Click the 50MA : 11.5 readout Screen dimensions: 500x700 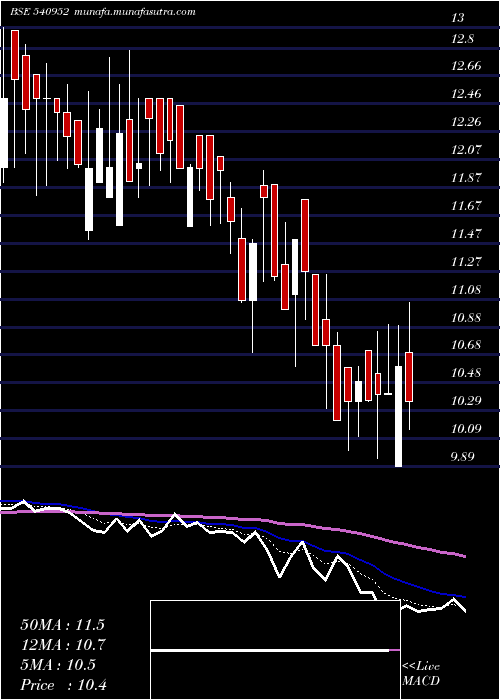[x=62, y=625]
